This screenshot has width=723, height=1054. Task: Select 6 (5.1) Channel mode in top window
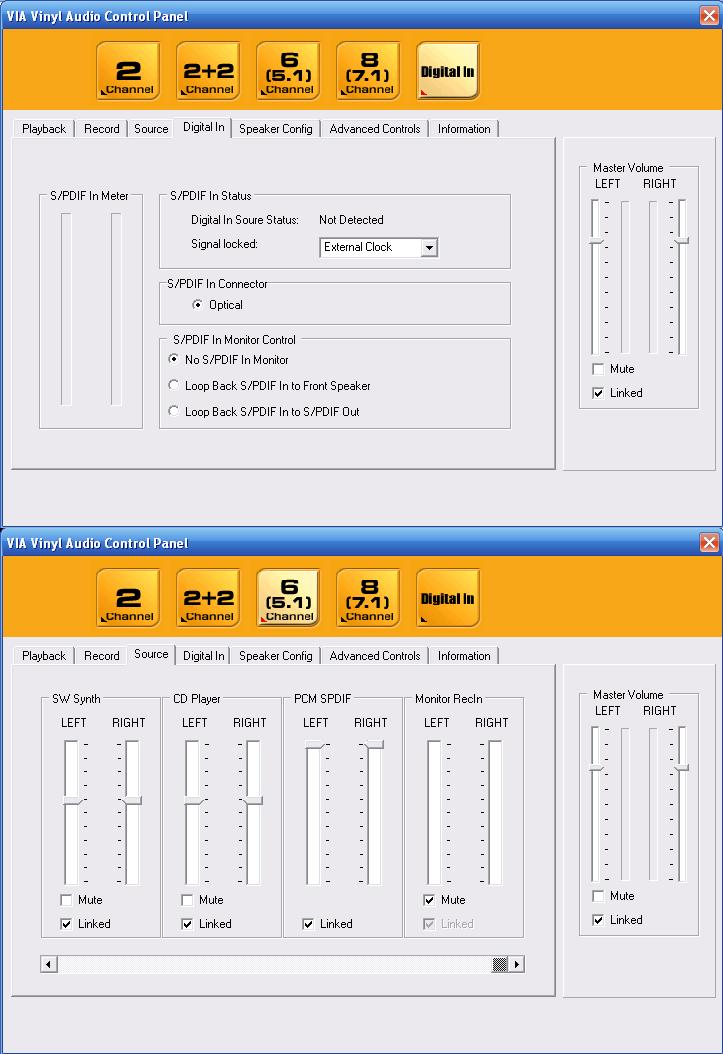pos(288,71)
